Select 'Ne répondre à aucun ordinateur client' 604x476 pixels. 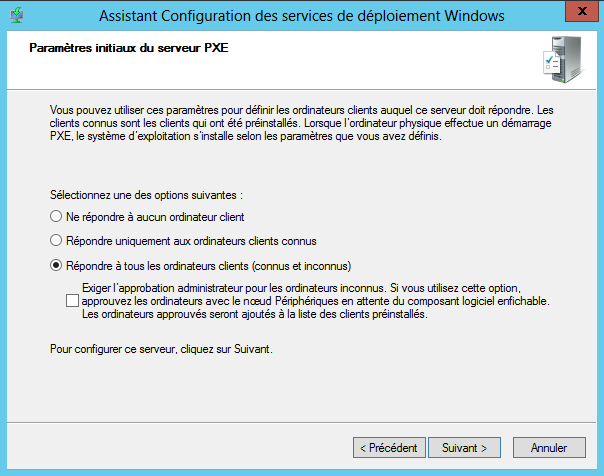coord(56,216)
